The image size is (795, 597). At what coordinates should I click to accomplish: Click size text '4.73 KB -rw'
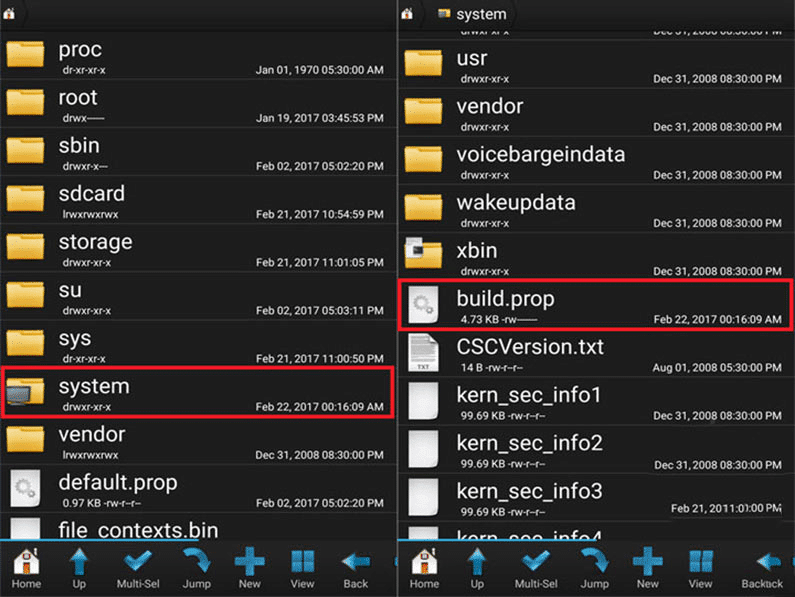[499, 320]
